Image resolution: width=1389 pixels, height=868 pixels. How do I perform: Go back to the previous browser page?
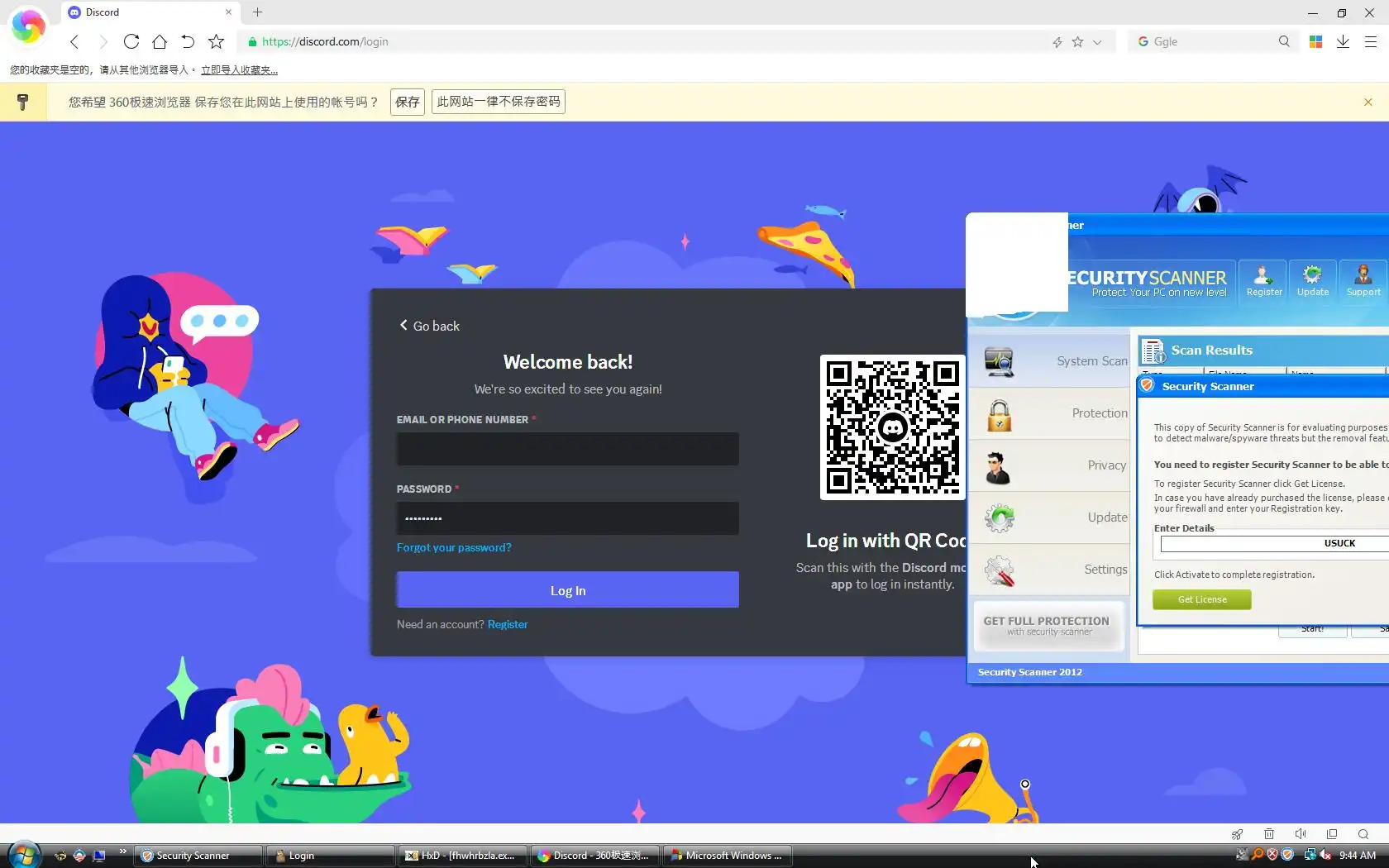pyautogui.click(x=74, y=41)
